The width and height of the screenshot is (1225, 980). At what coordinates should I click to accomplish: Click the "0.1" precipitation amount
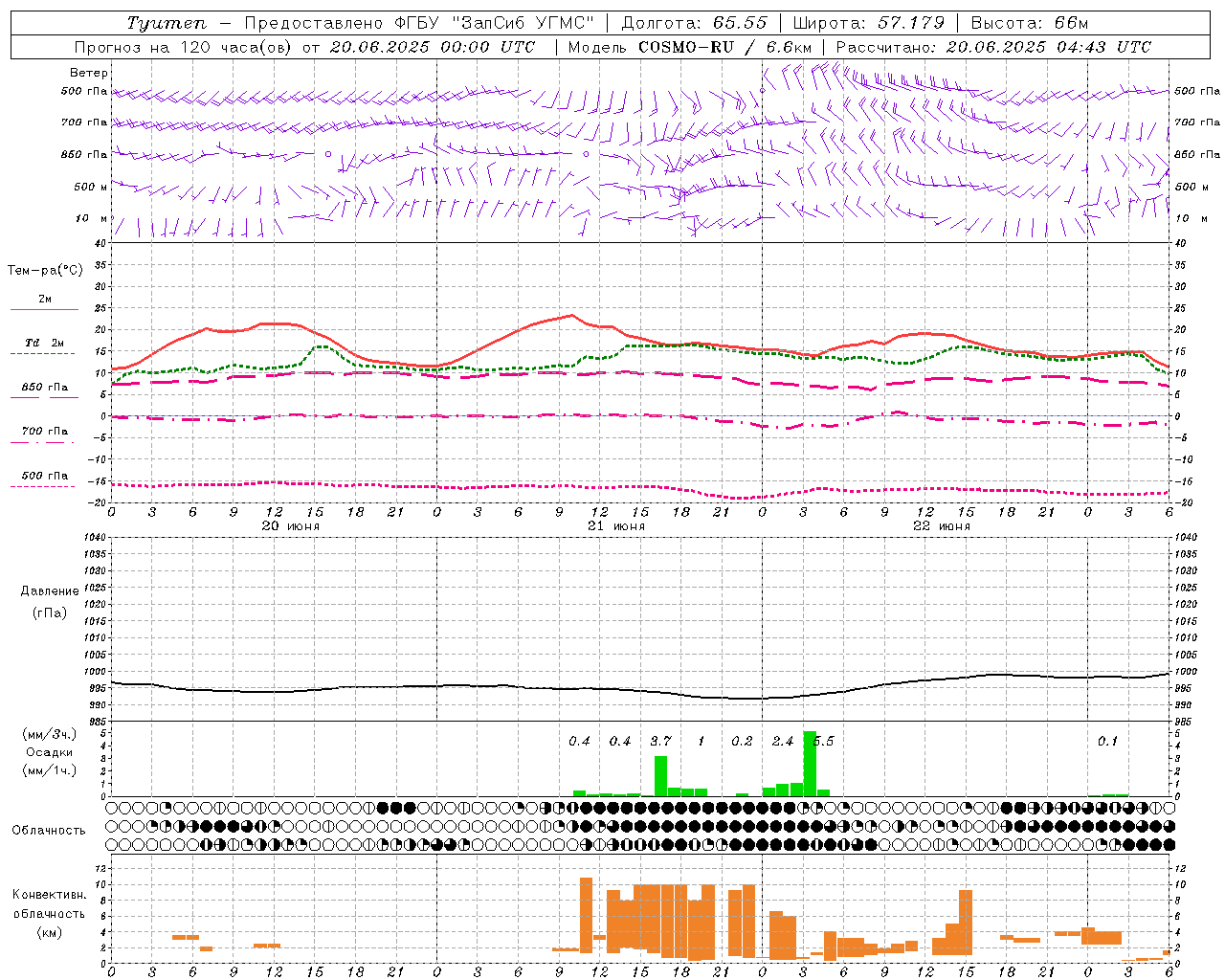coord(1107,741)
